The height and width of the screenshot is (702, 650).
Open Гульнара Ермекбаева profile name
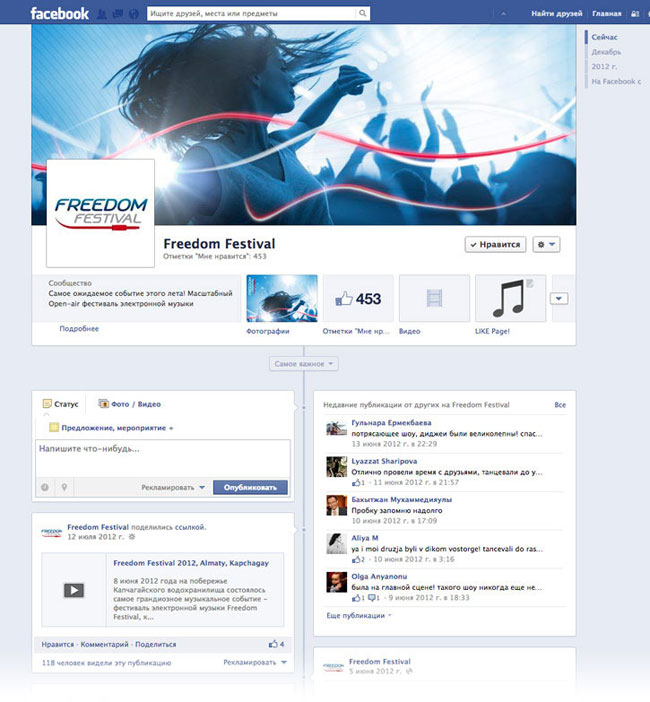(391, 423)
